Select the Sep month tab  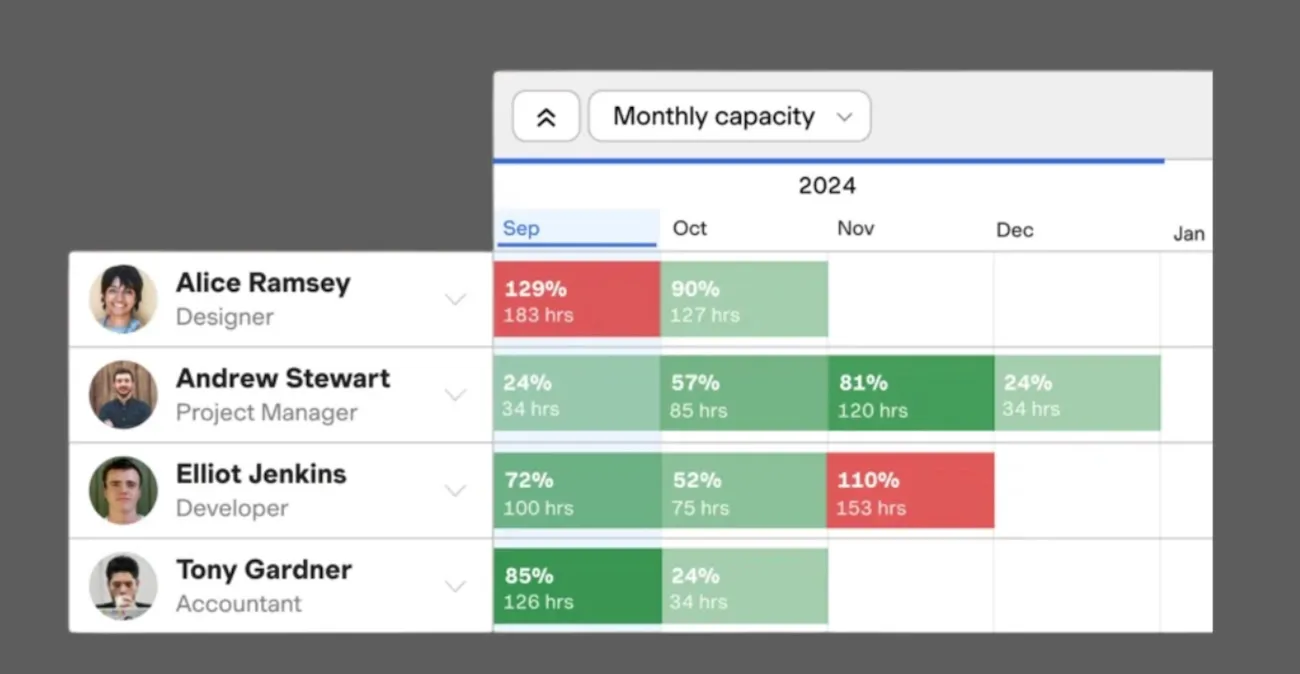pyautogui.click(x=520, y=228)
